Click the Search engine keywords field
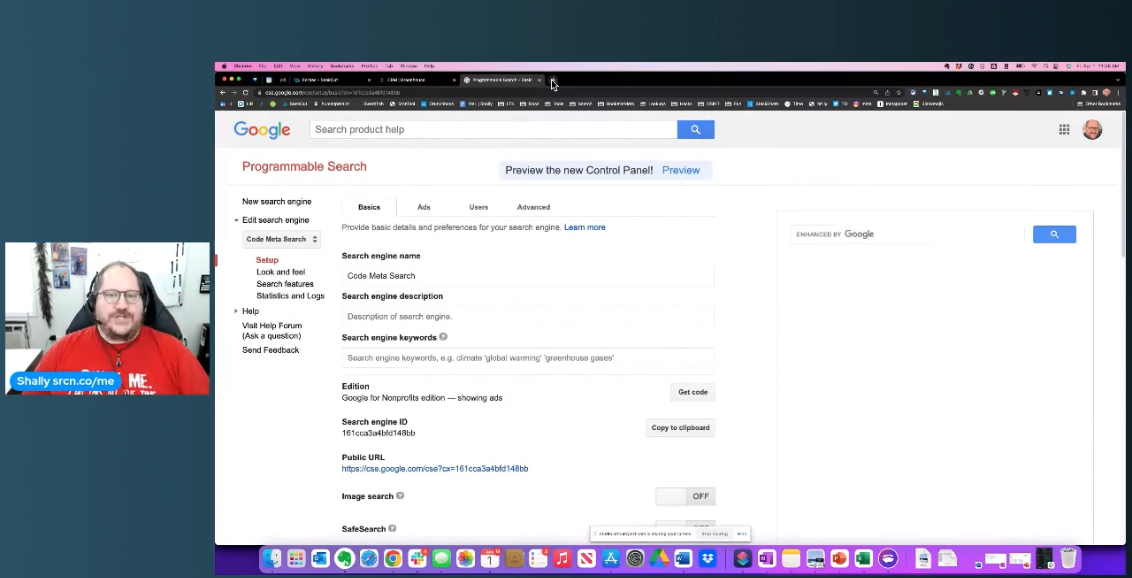The height and width of the screenshot is (578, 1132). pos(528,358)
